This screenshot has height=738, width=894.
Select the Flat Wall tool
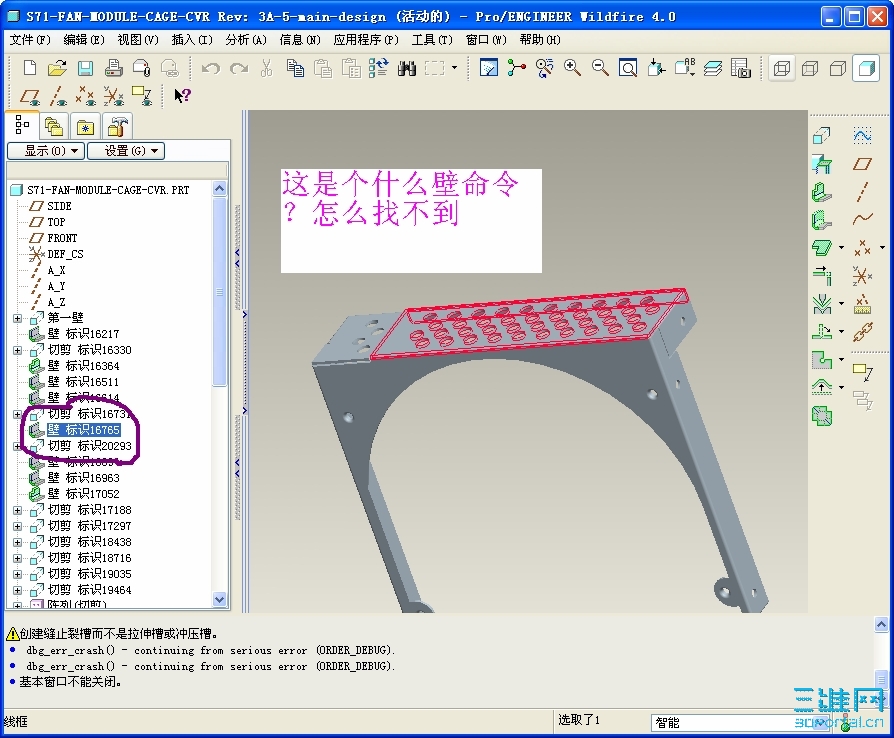pyautogui.click(x=822, y=193)
